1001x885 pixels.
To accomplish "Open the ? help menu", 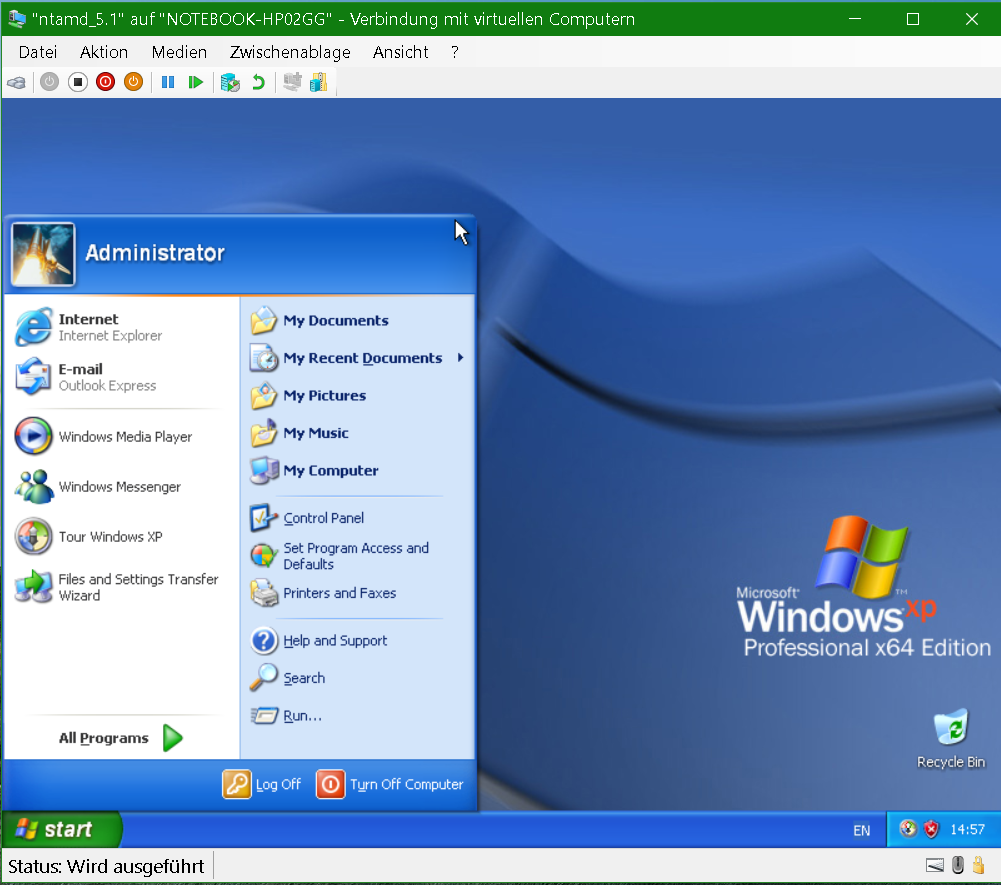I will 455,52.
